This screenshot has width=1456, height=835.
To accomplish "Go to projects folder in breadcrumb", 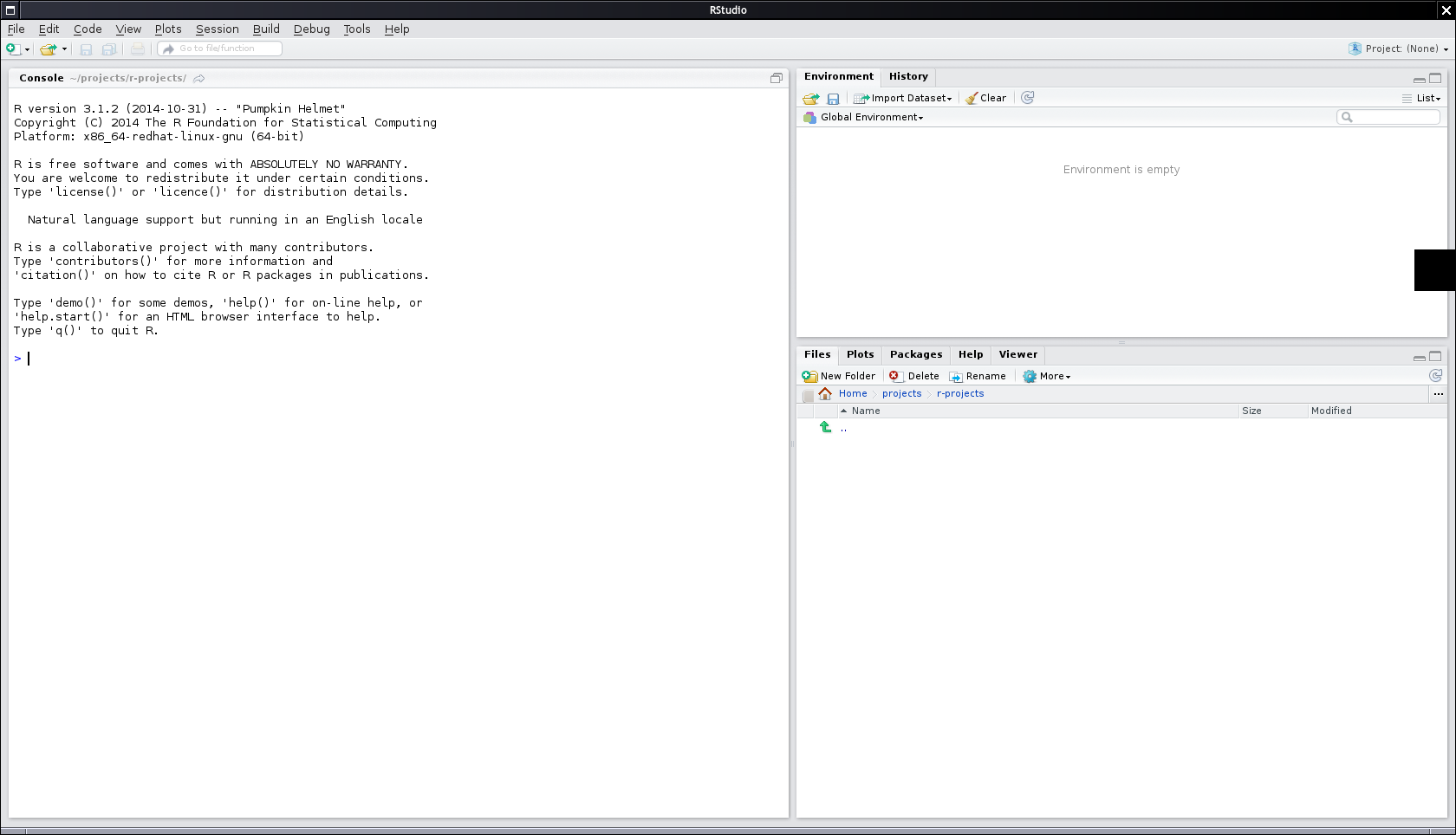I will [901, 393].
